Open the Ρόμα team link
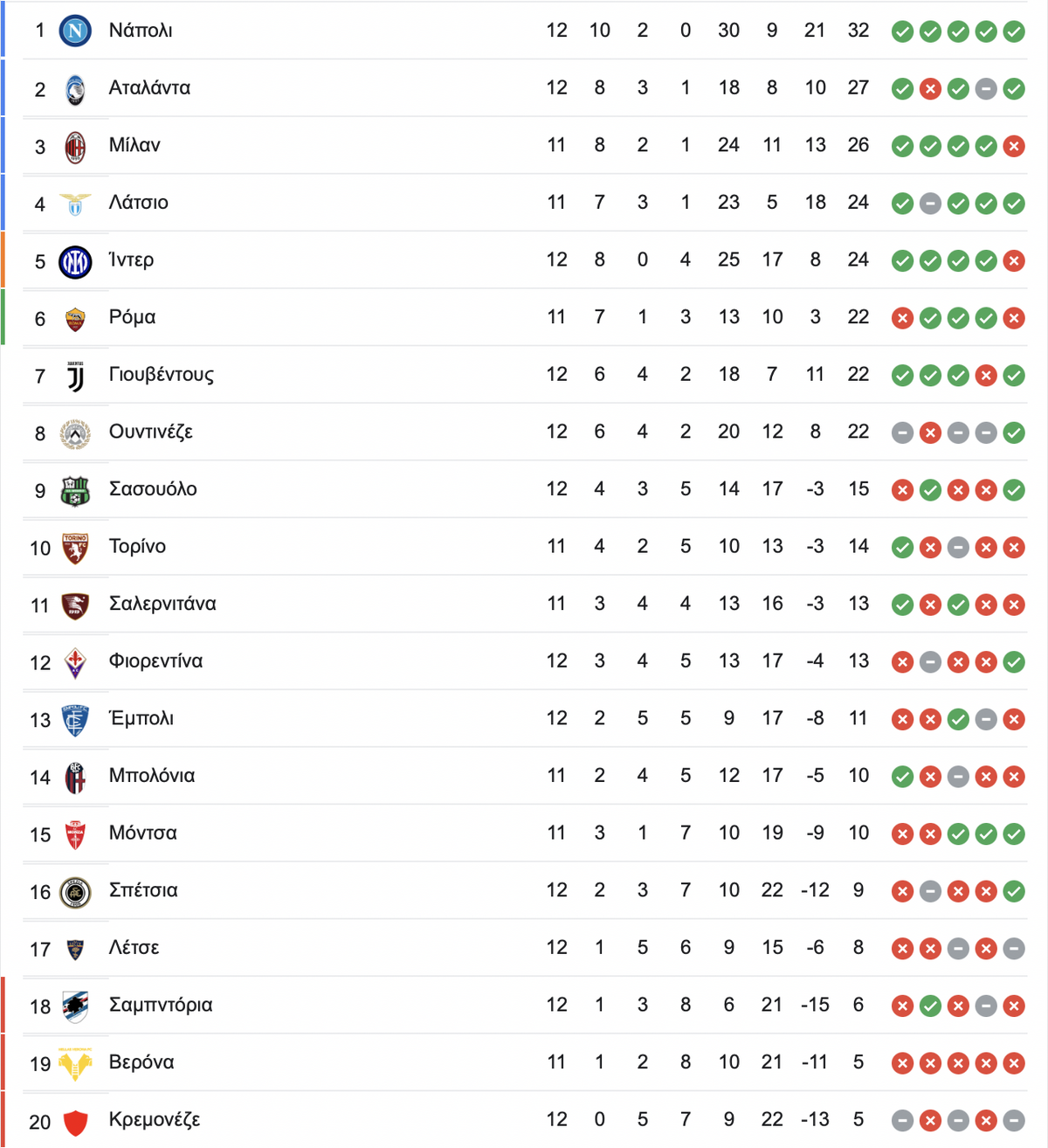 click(132, 317)
